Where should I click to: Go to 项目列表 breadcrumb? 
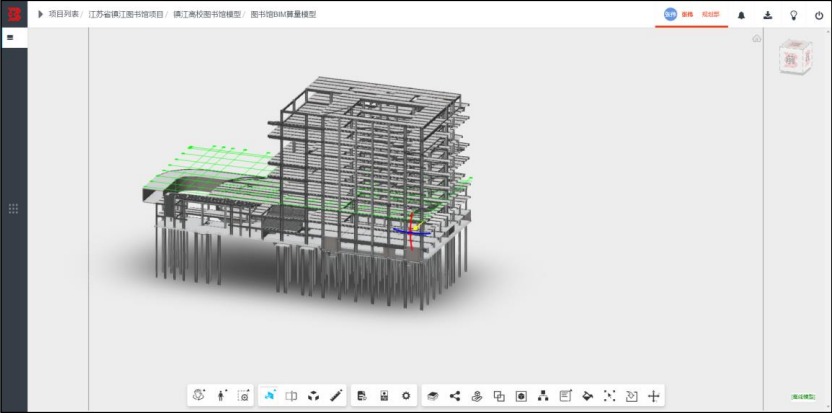(63, 14)
